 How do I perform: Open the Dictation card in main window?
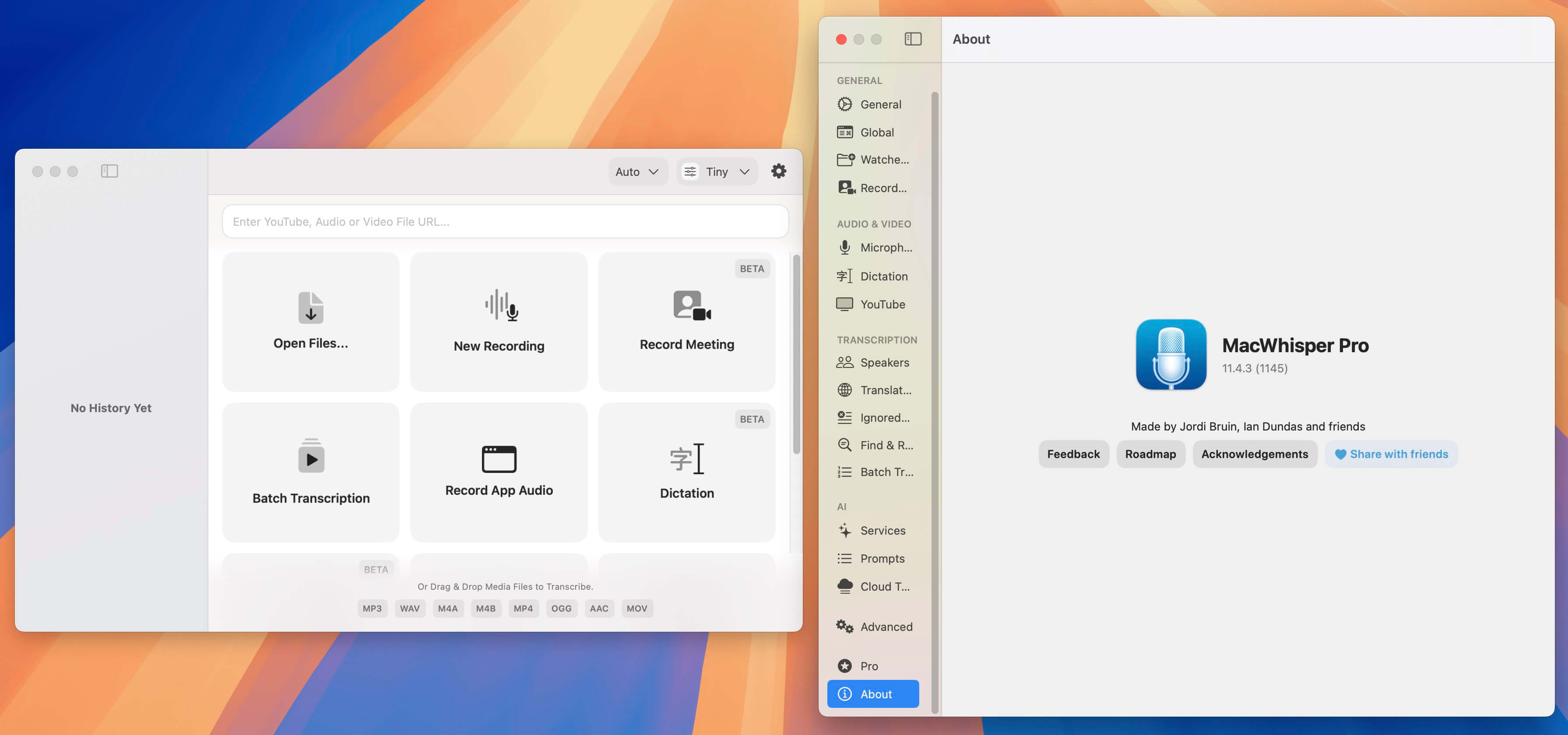(687, 472)
